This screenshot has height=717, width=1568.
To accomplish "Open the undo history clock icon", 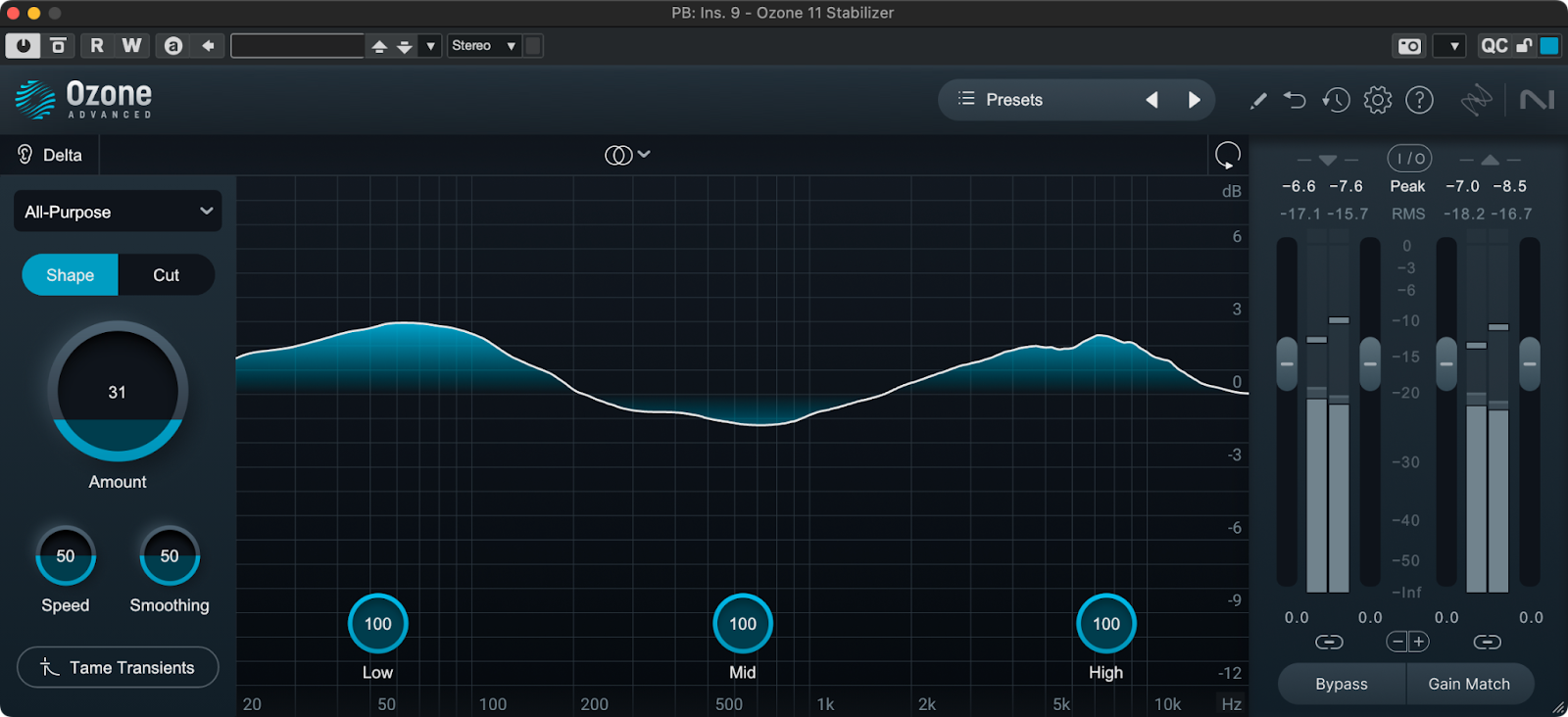I will click(x=1336, y=100).
